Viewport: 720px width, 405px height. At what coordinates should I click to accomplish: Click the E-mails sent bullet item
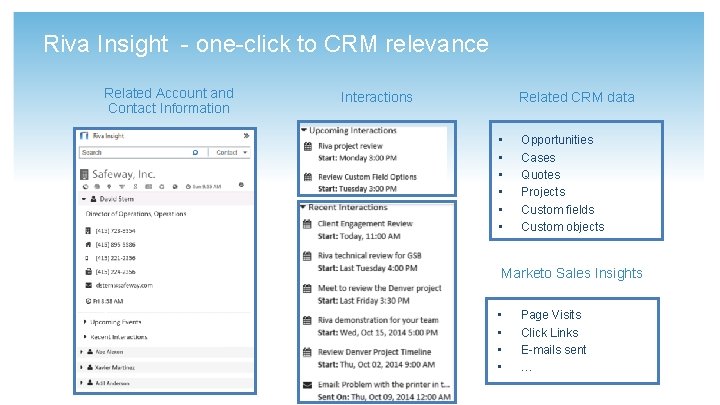553,349
